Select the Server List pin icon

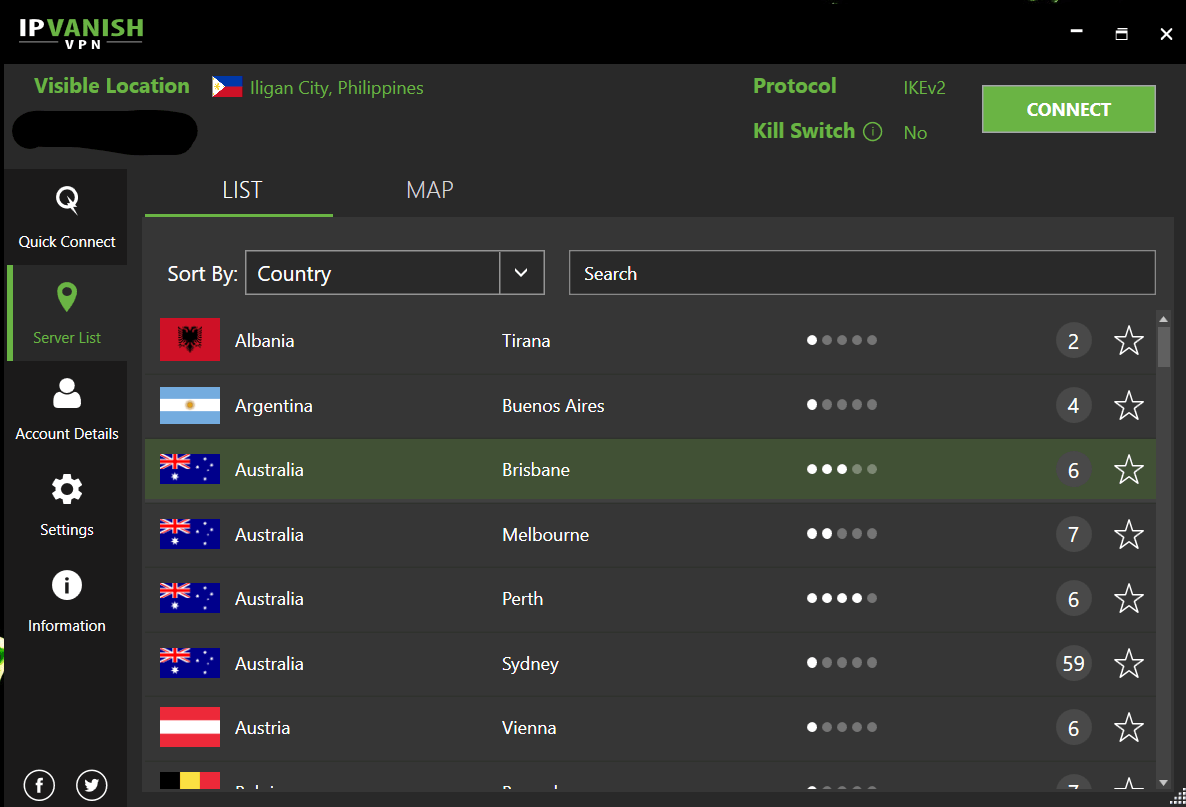67,297
